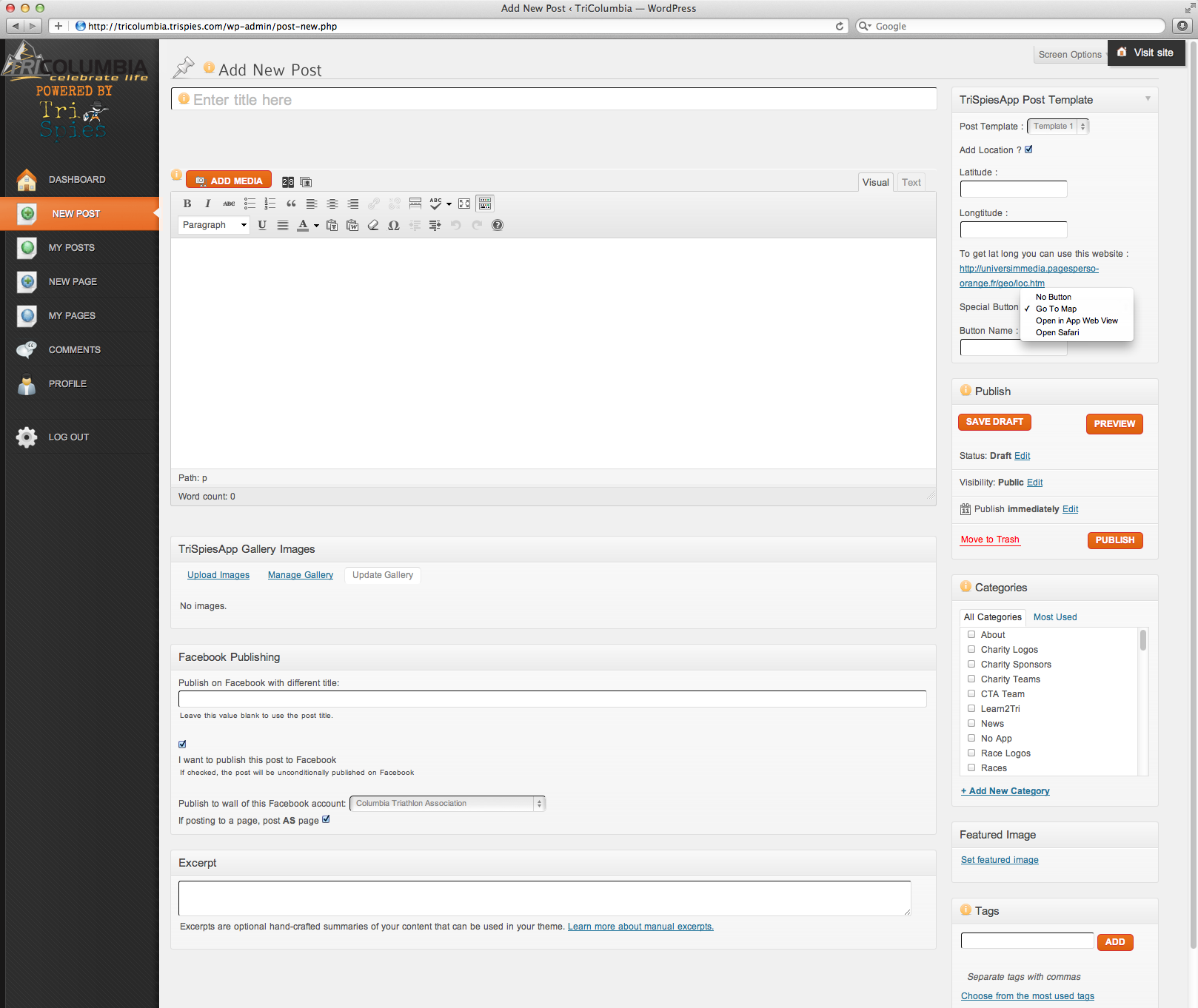Toggle spellchecker ABC icon
Image resolution: width=1198 pixels, height=1008 pixels.
tap(435, 204)
